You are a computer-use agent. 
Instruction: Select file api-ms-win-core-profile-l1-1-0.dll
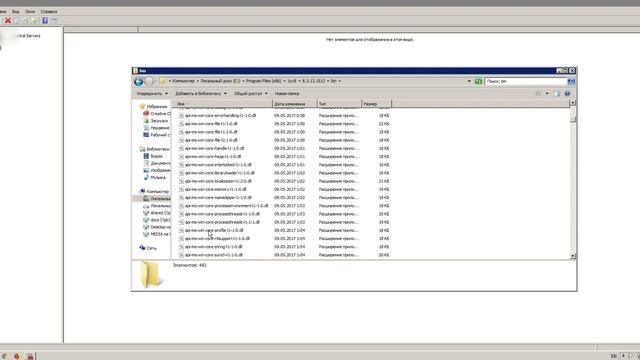click(214, 230)
